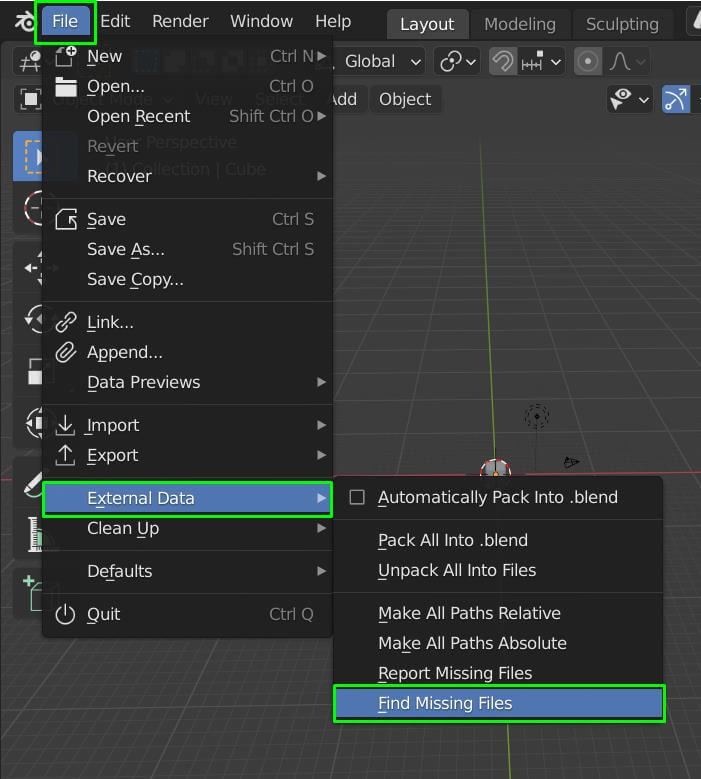Click Pack All Into .blend
The width and height of the screenshot is (701, 779).
452,540
